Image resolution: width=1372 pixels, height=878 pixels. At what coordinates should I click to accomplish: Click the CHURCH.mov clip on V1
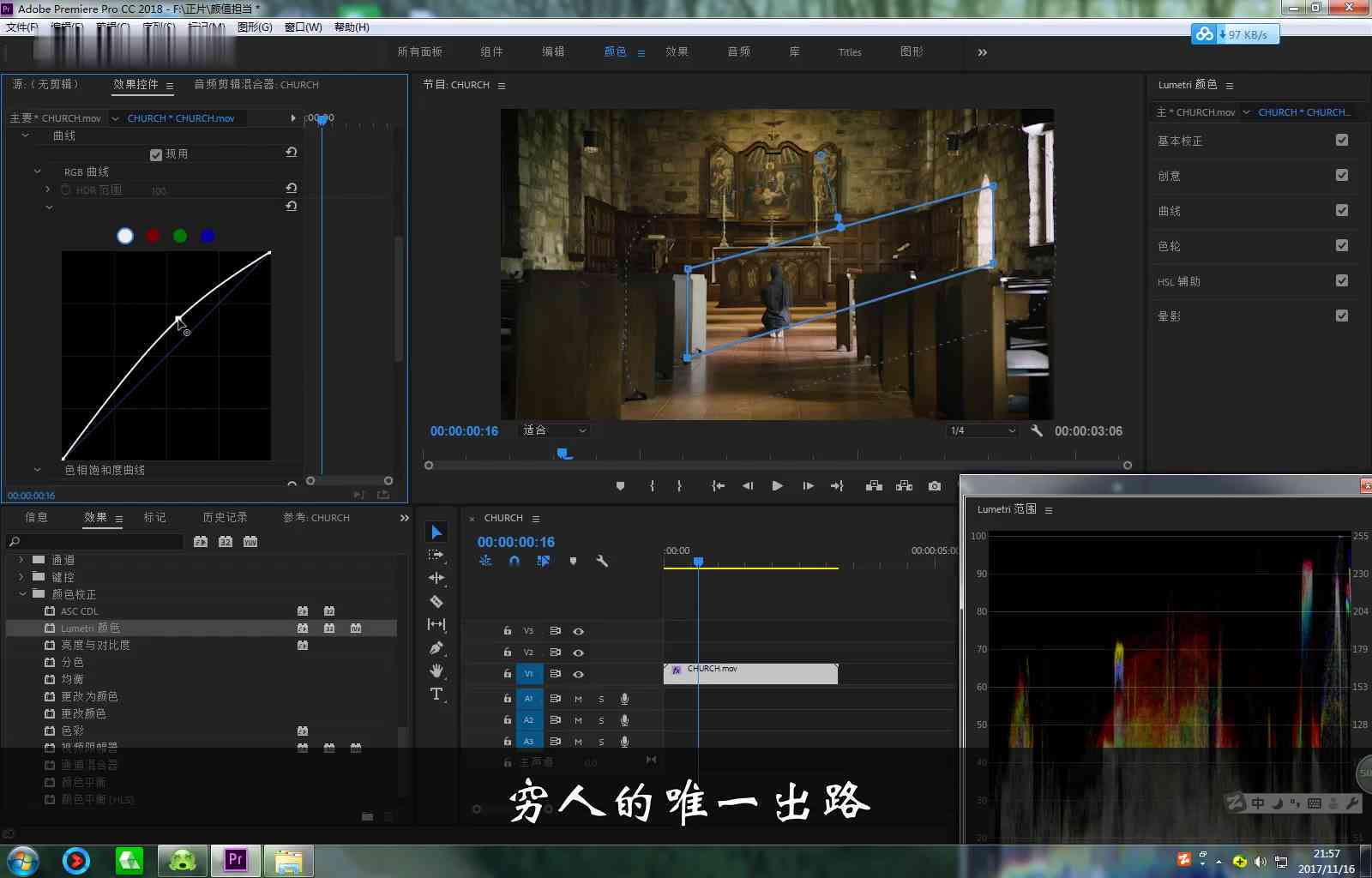click(751, 673)
